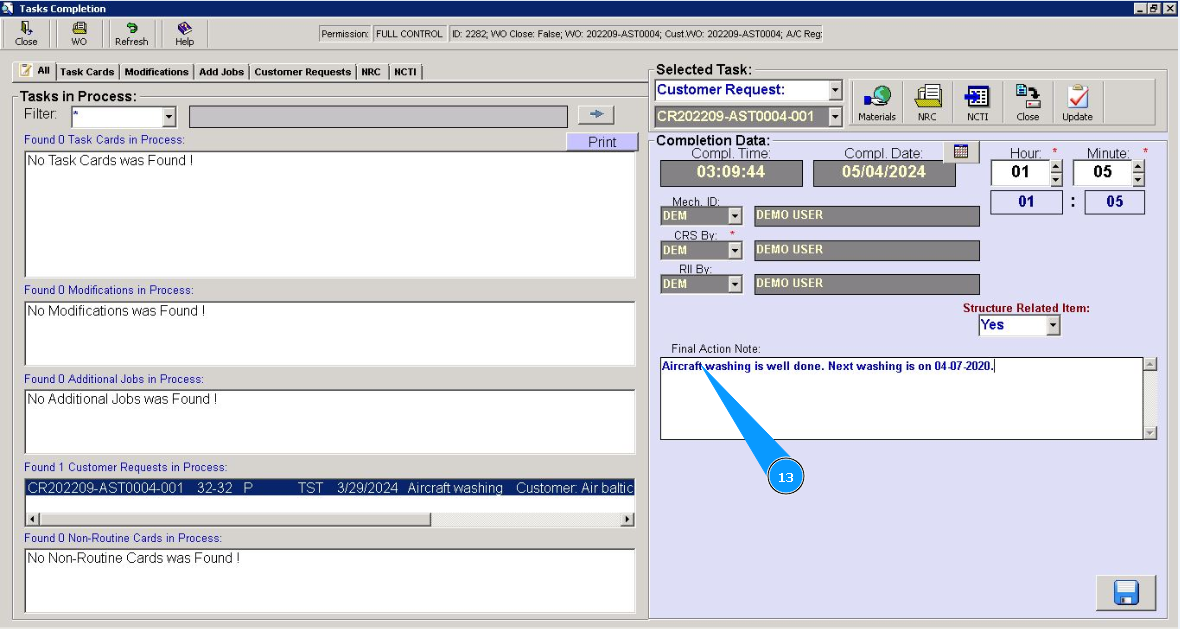Click 'No Non-Routine Cards was Found !' text
This screenshot has width=1180, height=629.
click(x=133, y=558)
